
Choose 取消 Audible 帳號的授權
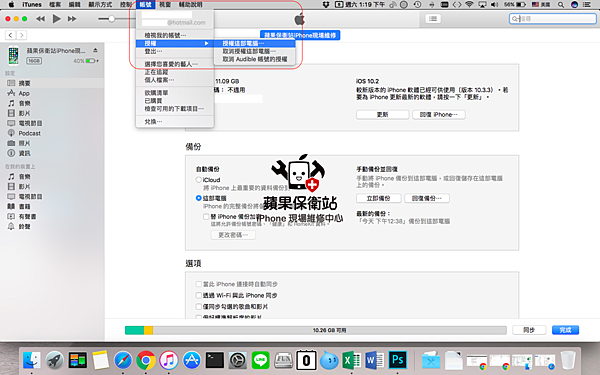pyautogui.click(x=254, y=59)
